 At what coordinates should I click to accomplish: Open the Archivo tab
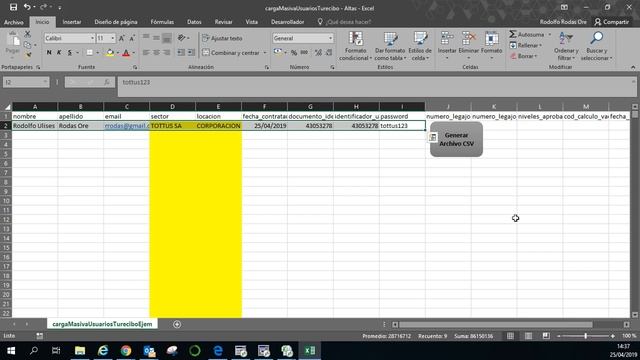14,22
